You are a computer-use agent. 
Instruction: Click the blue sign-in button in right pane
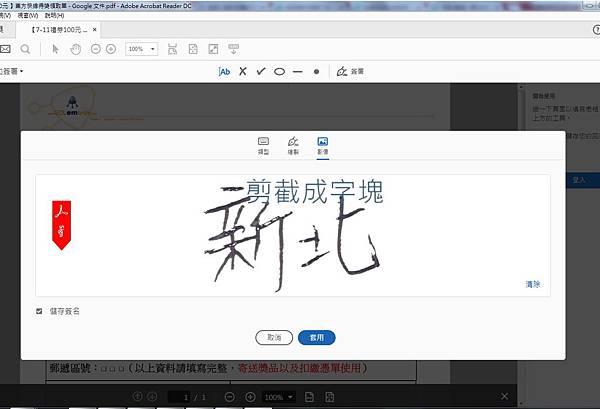(582, 180)
